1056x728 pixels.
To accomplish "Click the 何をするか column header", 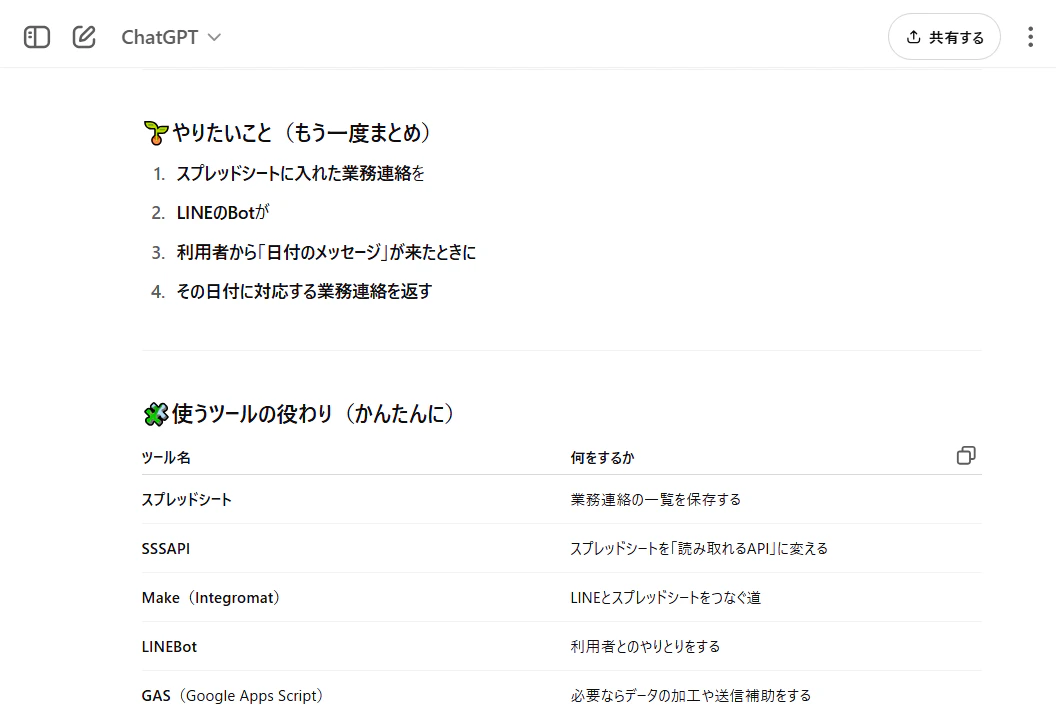I will tap(602, 457).
